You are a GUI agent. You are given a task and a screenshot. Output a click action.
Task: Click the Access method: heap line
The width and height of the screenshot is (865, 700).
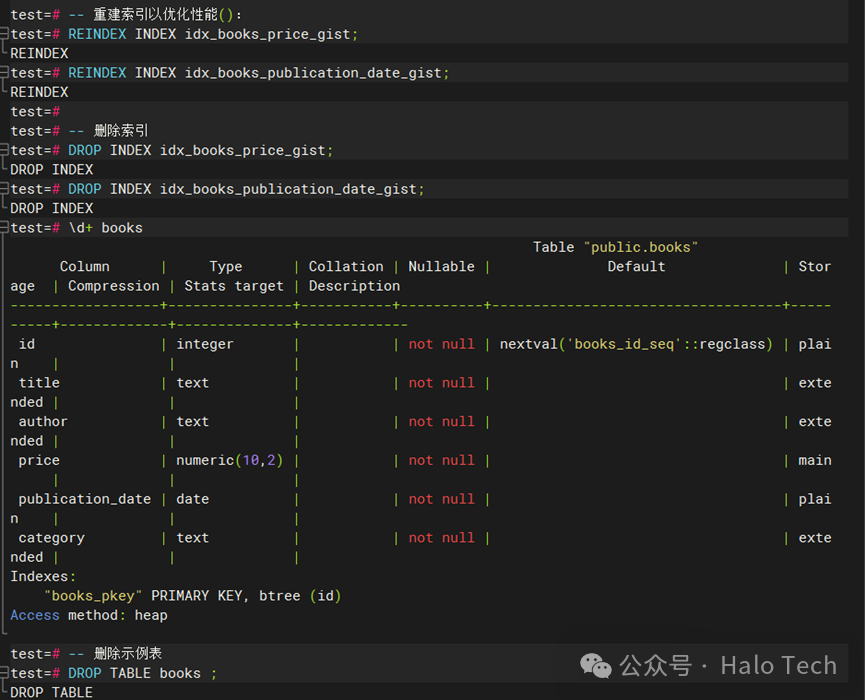pos(89,615)
